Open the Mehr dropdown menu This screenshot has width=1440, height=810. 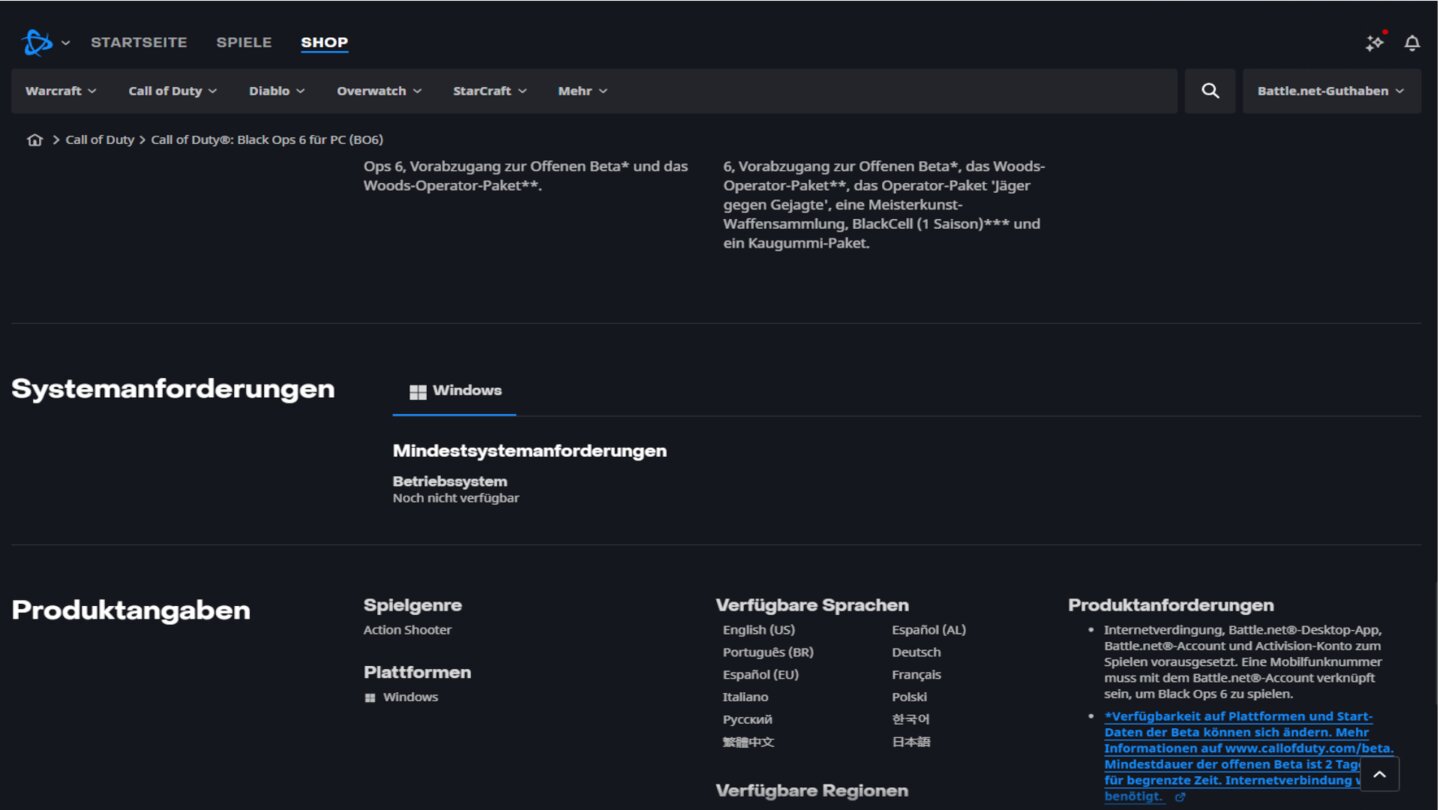coord(582,91)
